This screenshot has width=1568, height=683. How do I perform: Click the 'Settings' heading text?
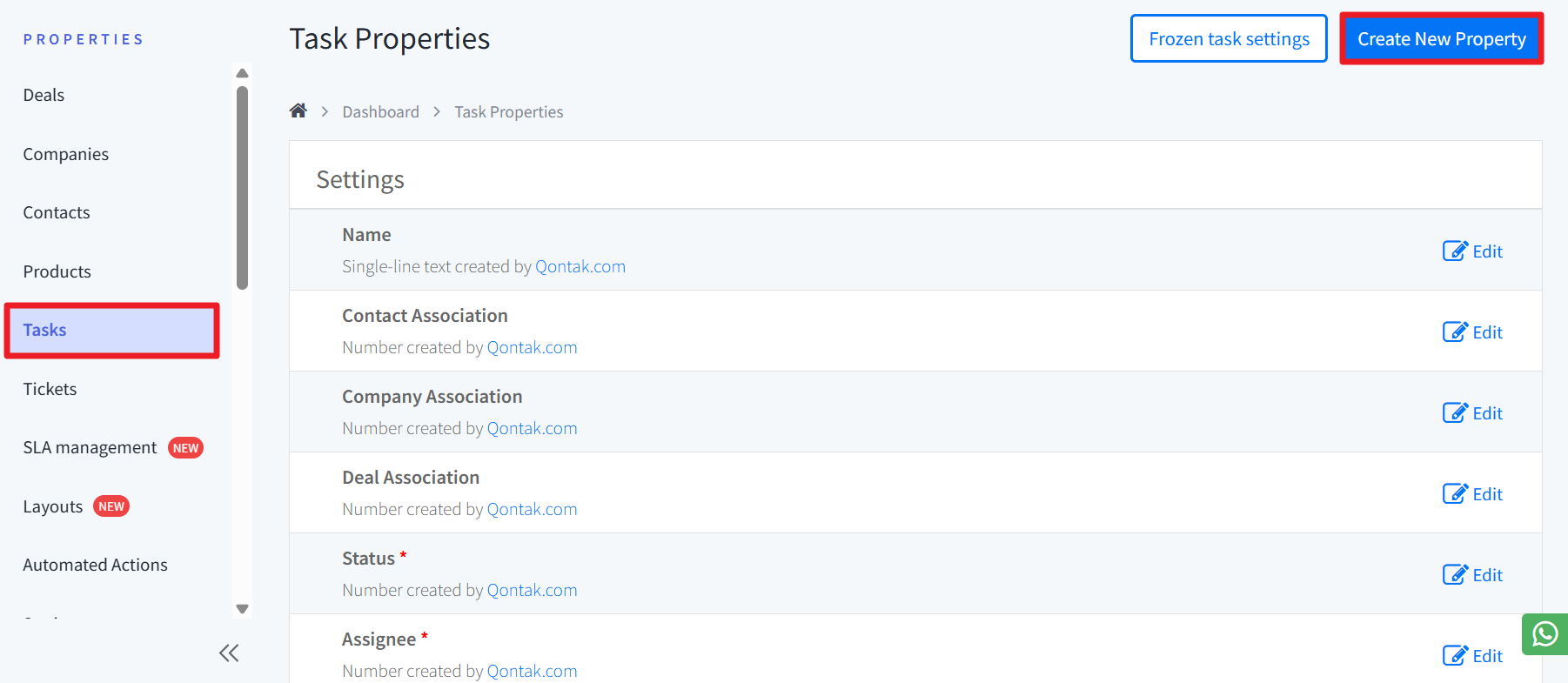click(360, 180)
